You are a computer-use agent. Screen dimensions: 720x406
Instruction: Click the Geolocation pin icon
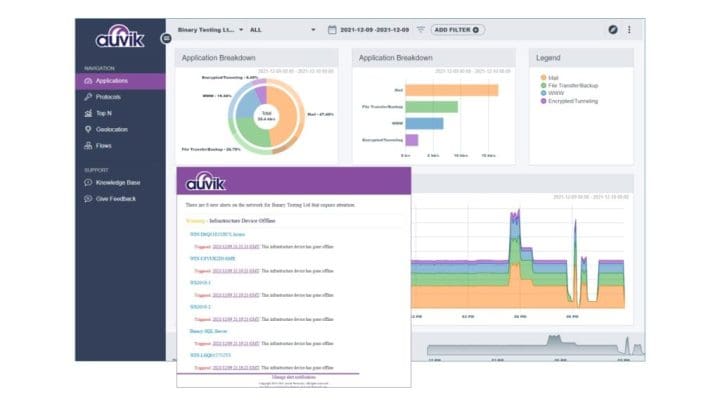[88, 130]
